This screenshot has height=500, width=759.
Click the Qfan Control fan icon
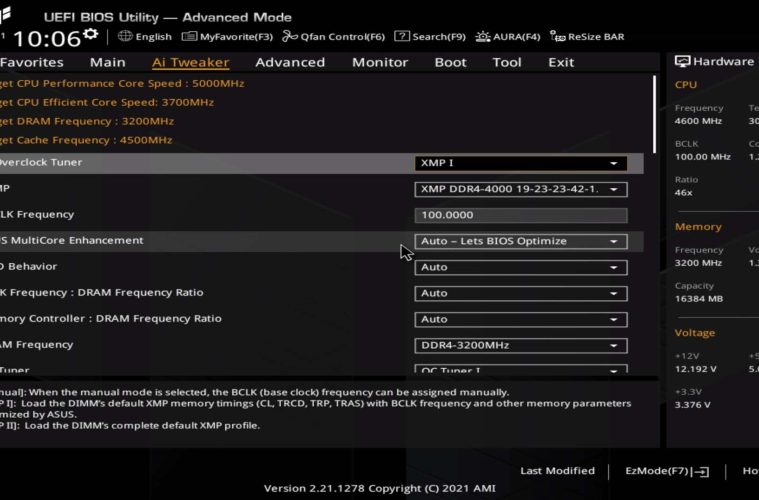[x=289, y=36]
